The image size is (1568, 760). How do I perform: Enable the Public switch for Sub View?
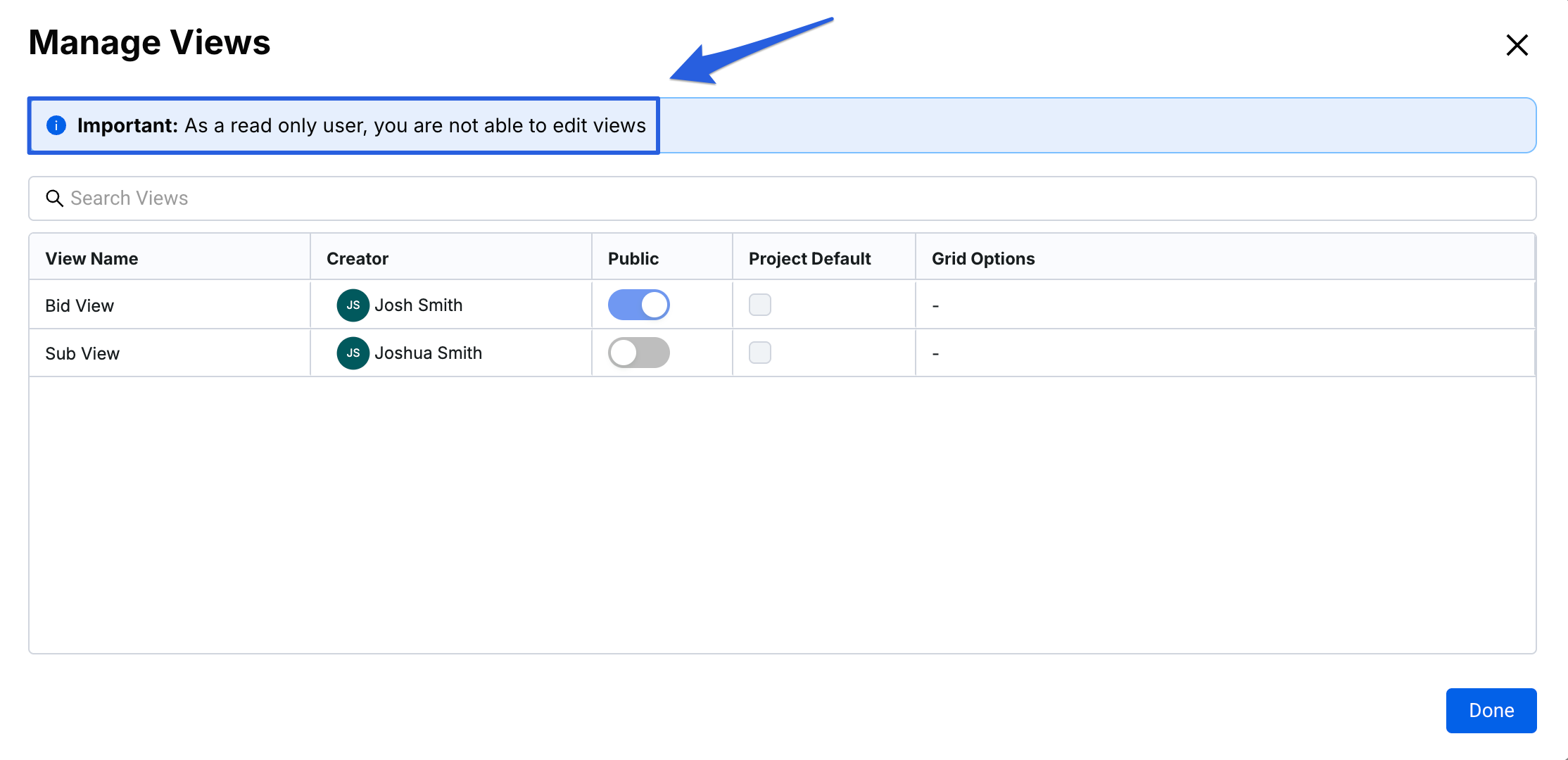click(638, 353)
